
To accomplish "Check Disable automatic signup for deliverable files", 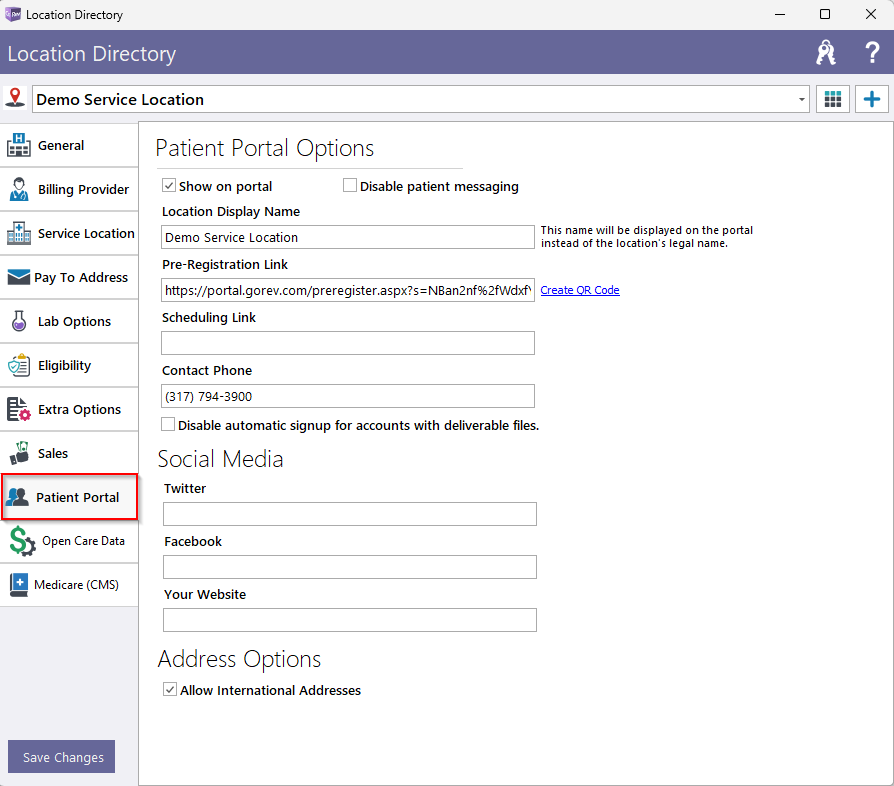I will pos(168,424).
